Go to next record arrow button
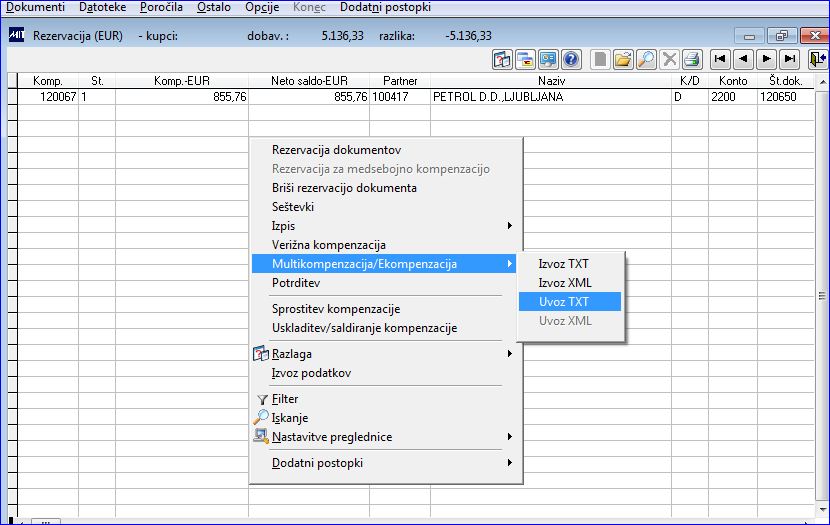 tap(766, 59)
